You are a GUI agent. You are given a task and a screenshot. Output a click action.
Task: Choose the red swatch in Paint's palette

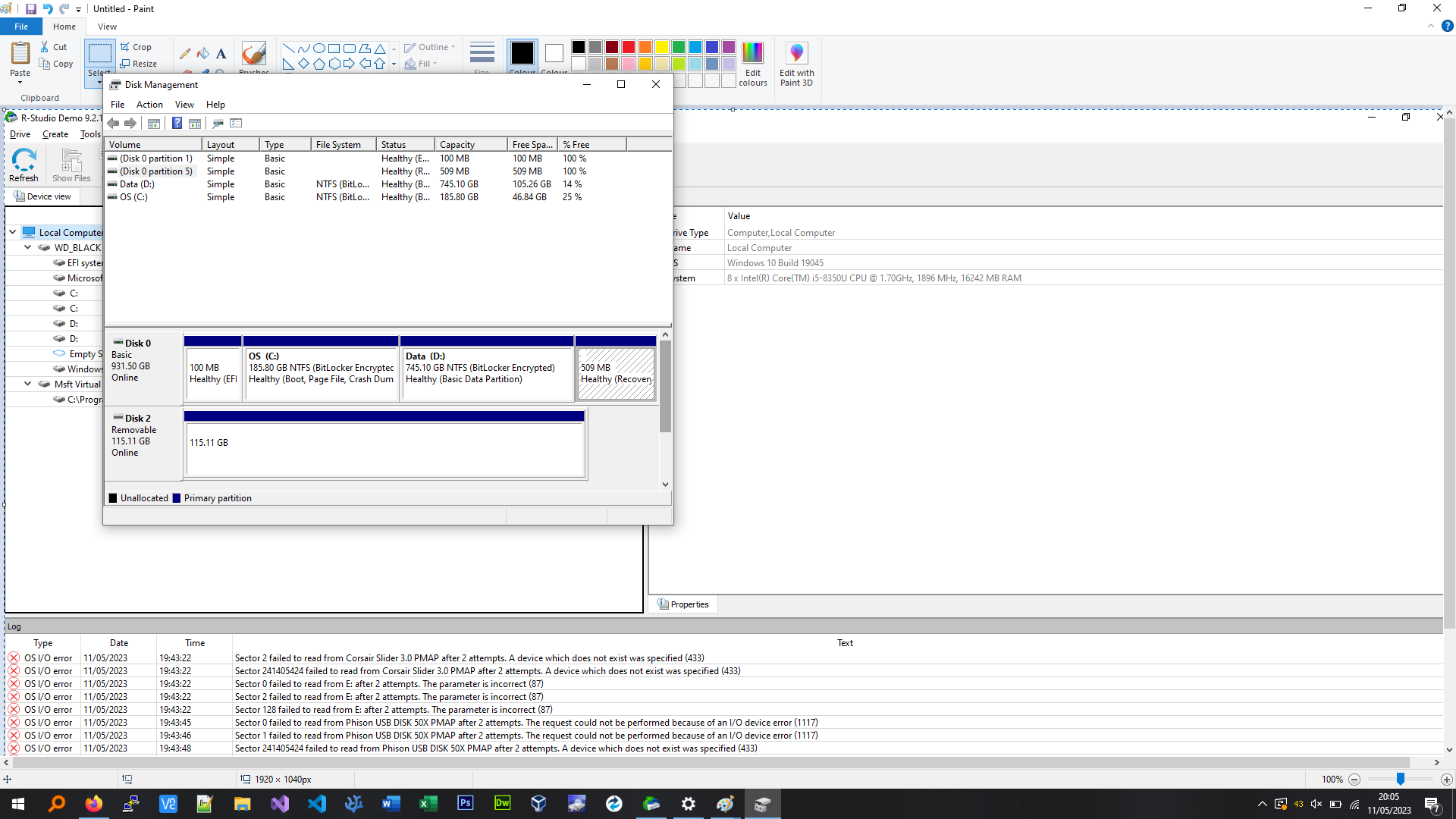(x=629, y=47)
